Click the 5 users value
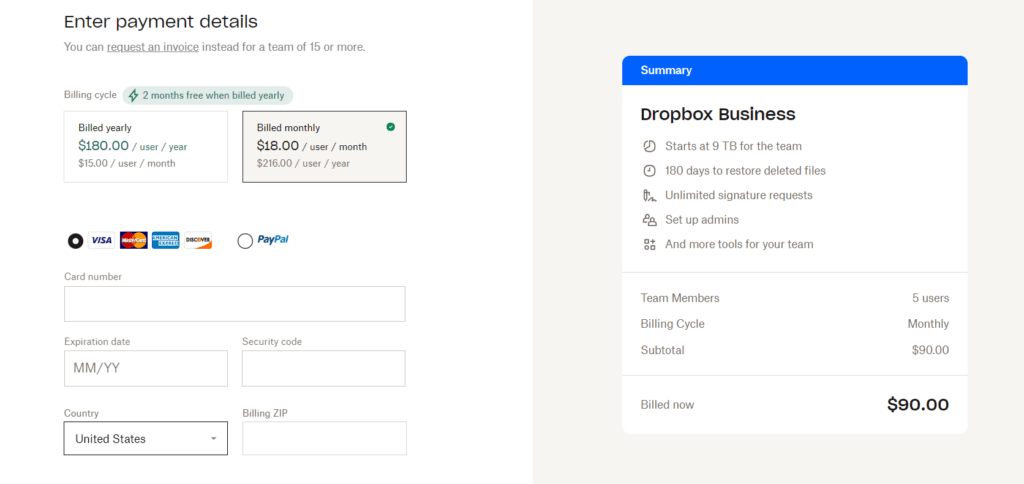The width and height of the screenshot is (1024, 484). coord(931,298)
